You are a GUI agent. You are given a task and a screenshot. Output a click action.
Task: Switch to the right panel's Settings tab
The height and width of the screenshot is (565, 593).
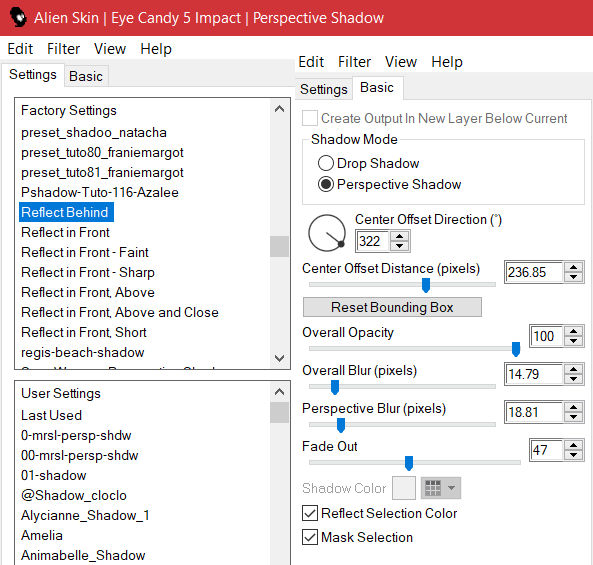click(x=324, y=89)
